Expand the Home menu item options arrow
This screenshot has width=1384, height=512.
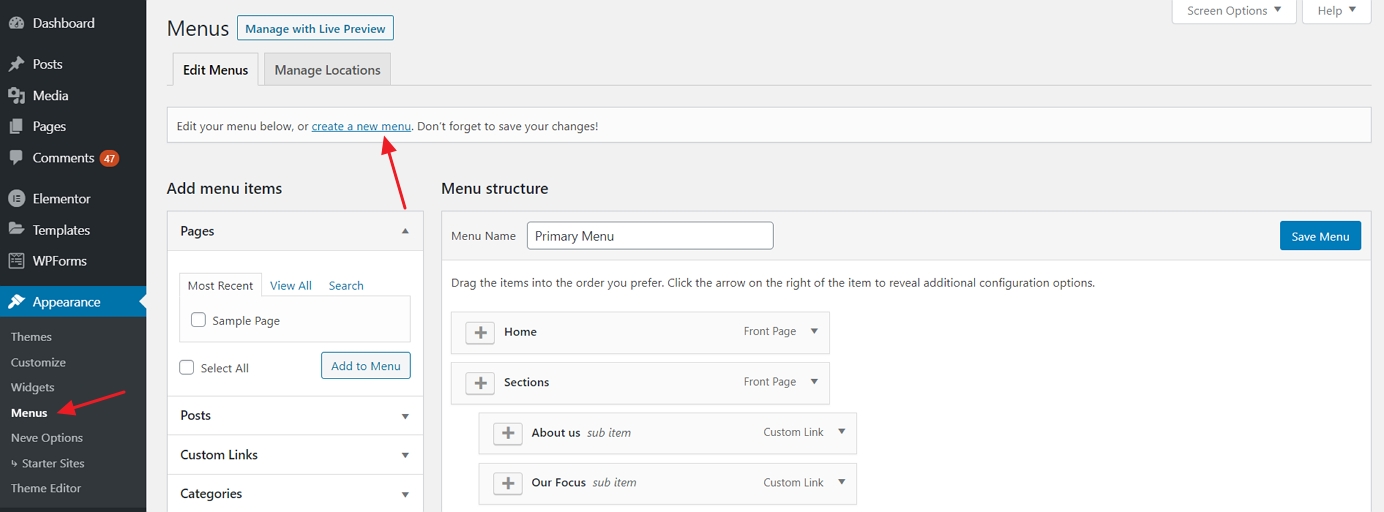click(x=814, y=331)
